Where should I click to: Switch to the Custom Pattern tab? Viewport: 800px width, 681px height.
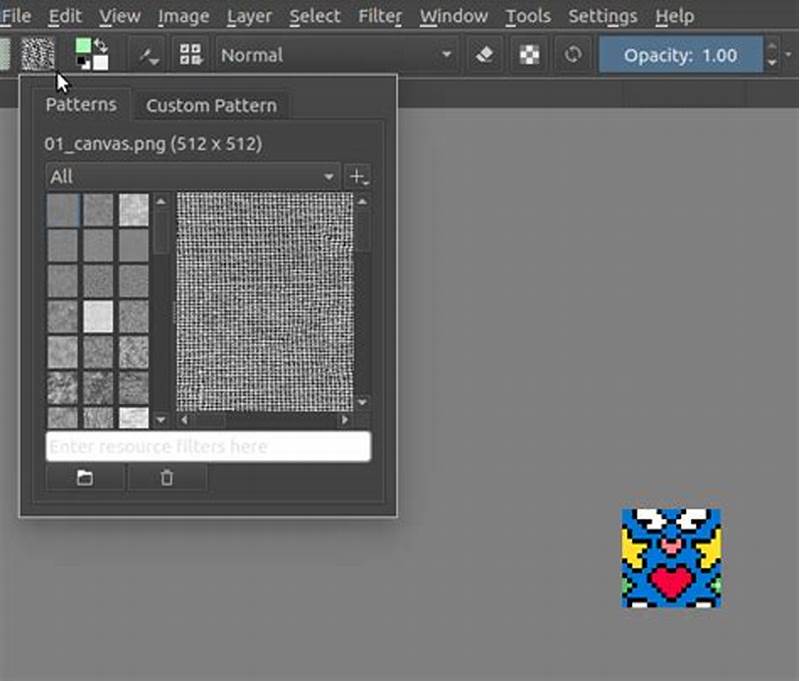pos(212,104)
